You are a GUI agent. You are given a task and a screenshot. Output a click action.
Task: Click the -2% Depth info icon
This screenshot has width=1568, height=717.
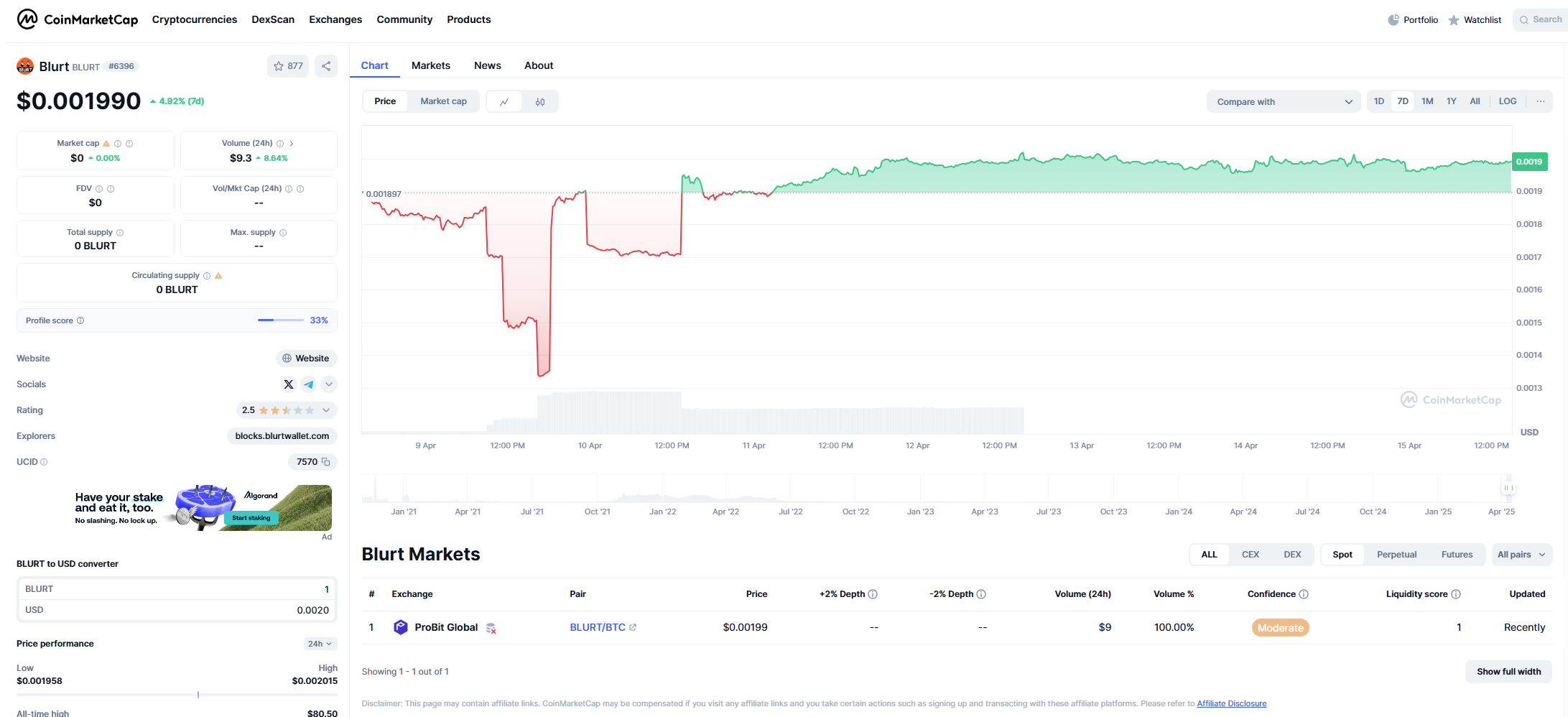point(981,594)
